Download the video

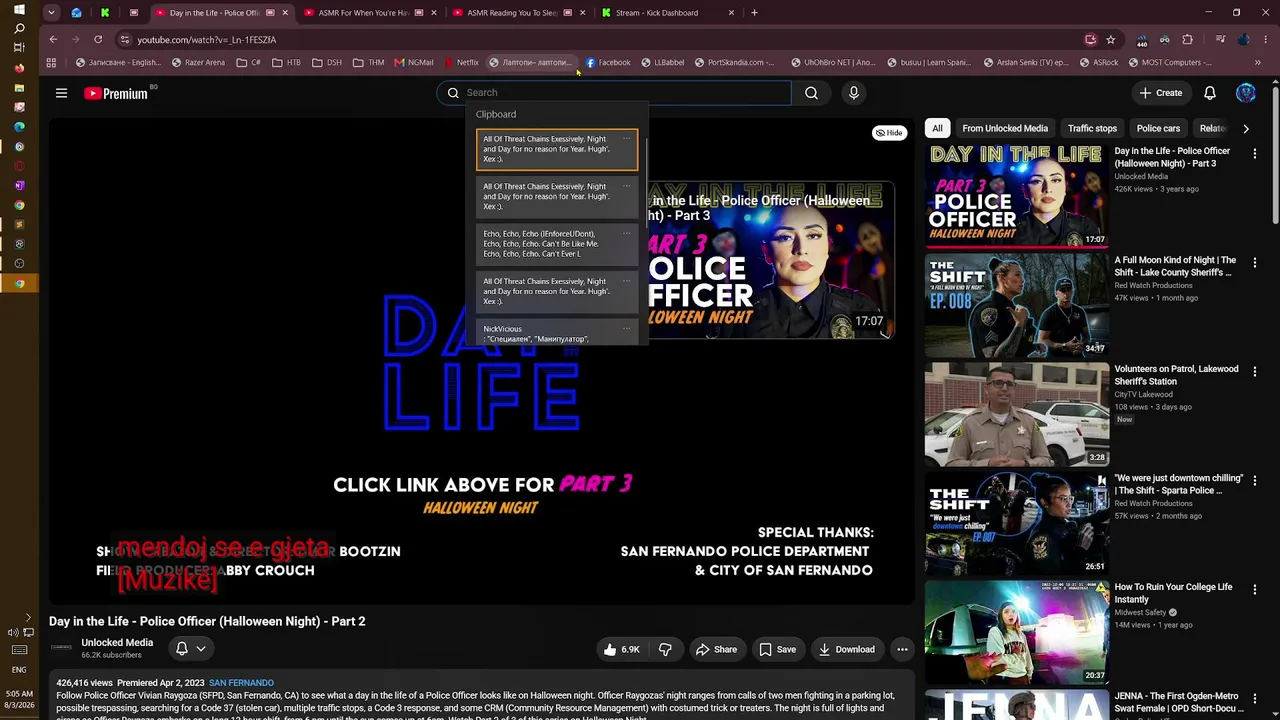click(x=846, y=649)
